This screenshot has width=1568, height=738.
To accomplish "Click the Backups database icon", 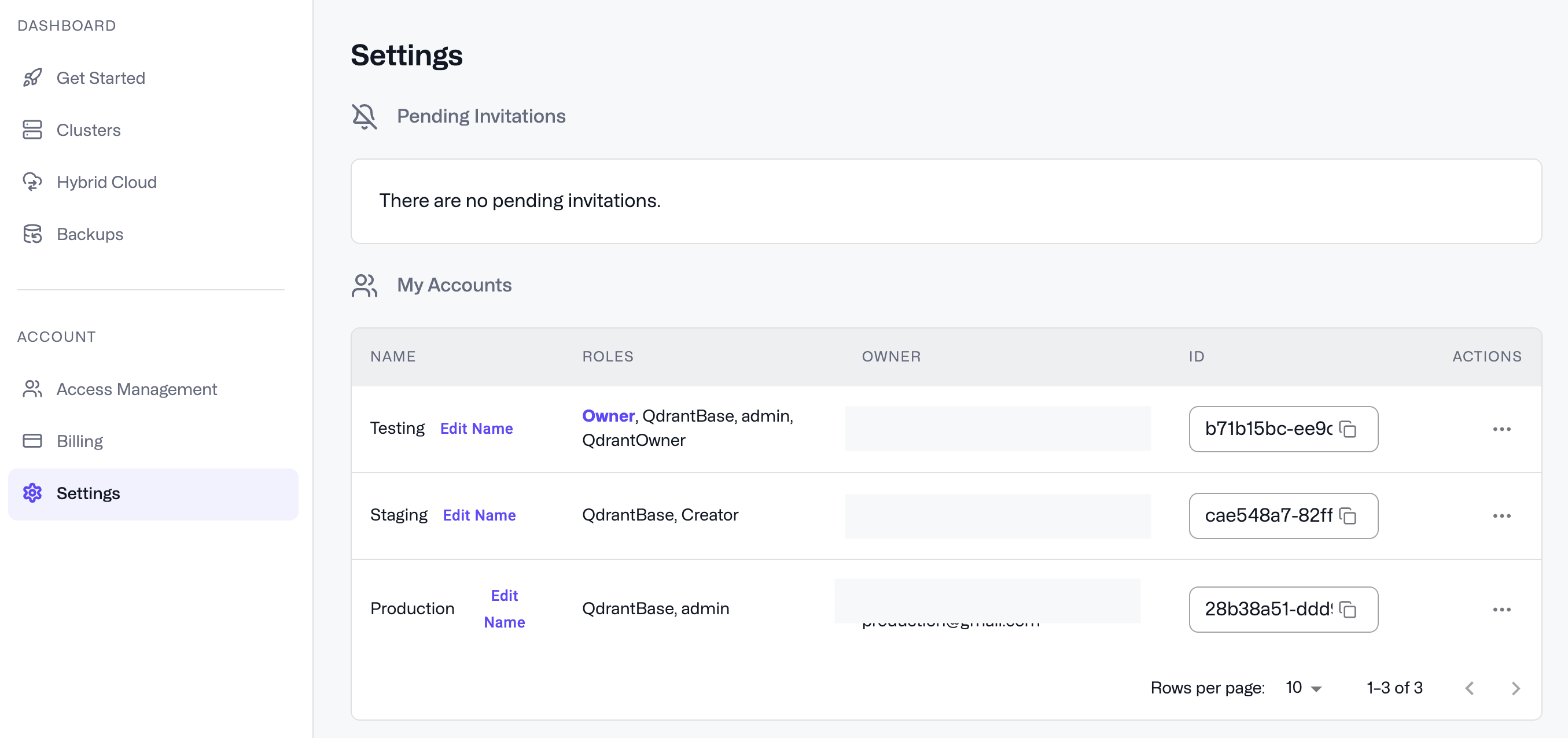I will tap(32, 234).
